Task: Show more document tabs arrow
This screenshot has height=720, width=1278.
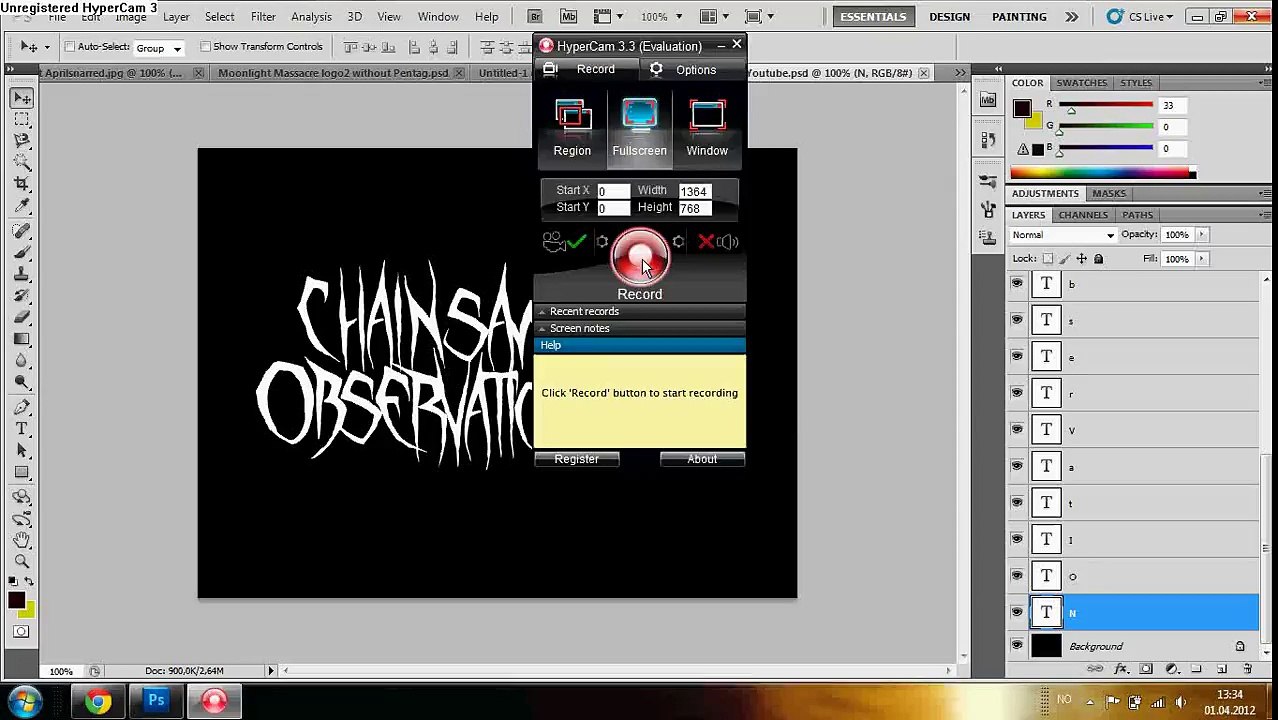Action: pos(960,73)
